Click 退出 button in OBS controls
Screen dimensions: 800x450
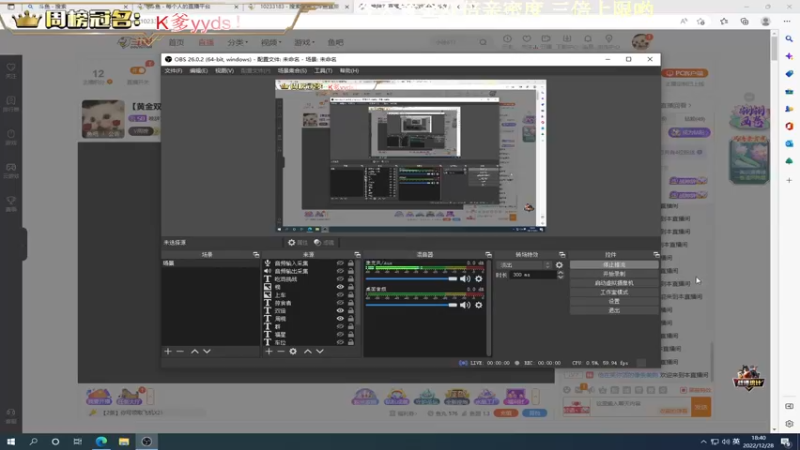tap(614, 310)
